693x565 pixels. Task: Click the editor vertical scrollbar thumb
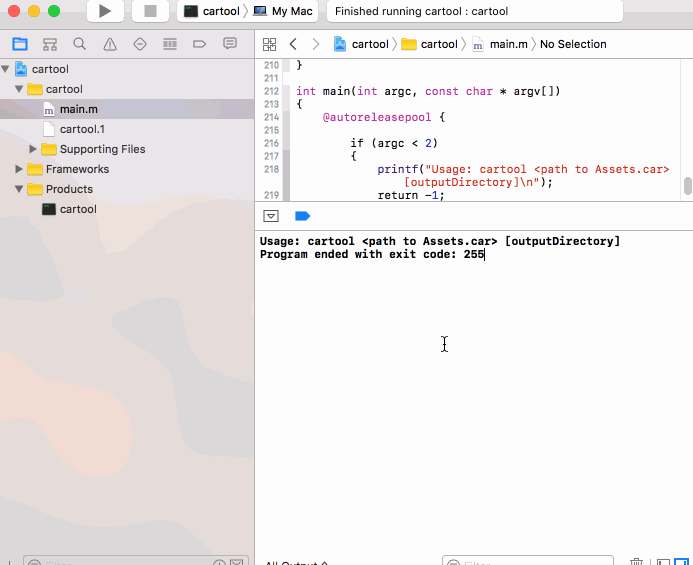[x=687, y=186]
